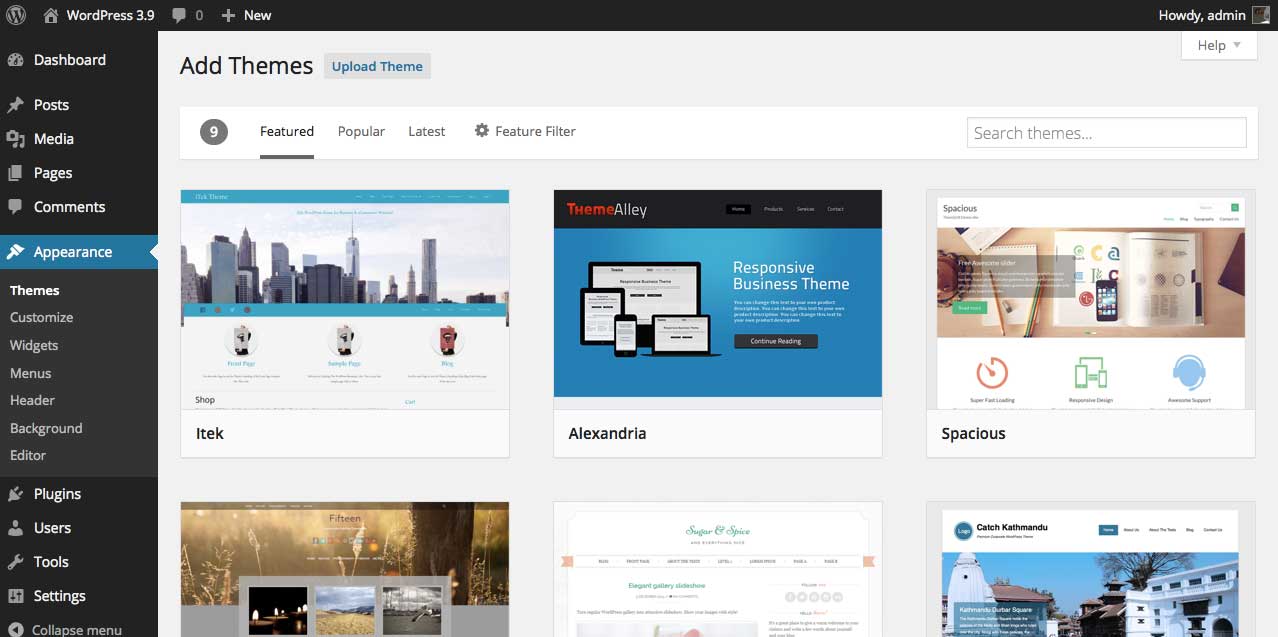Open the Menus submenu link

click(31, 373)
